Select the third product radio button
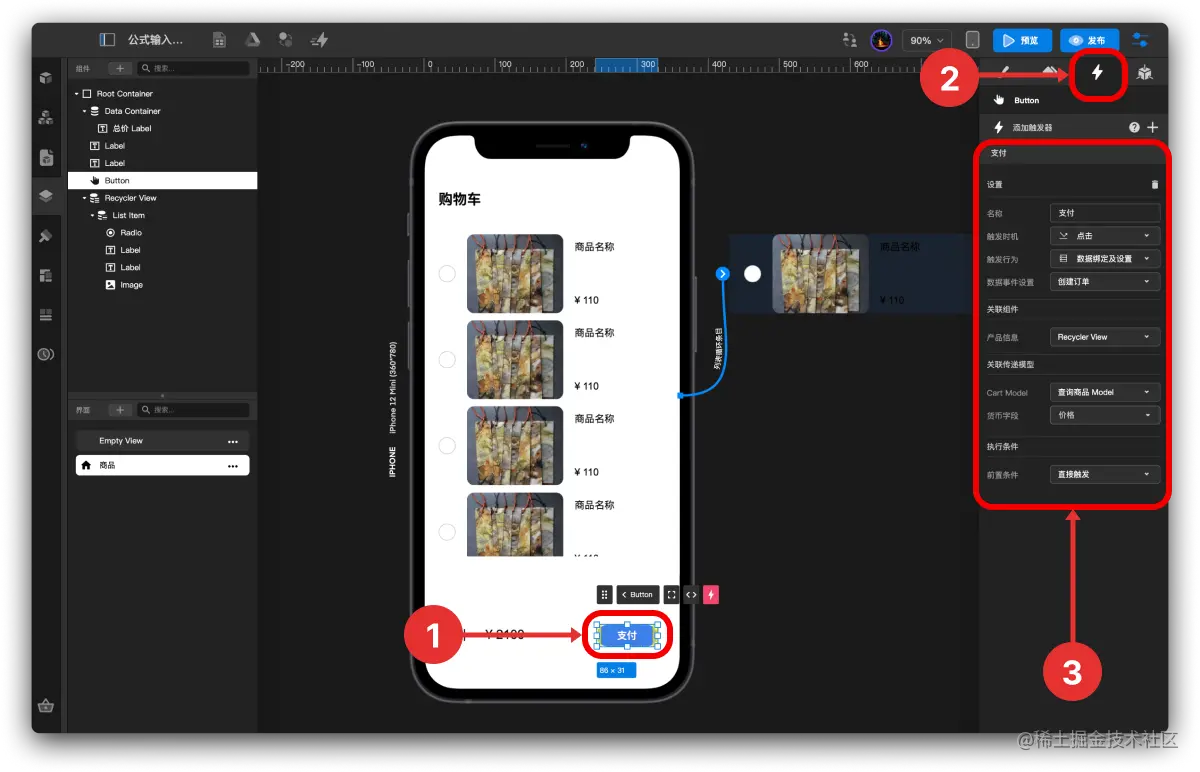The height and width of the screenshot is (772, 1200). click(x=447, y=445)
